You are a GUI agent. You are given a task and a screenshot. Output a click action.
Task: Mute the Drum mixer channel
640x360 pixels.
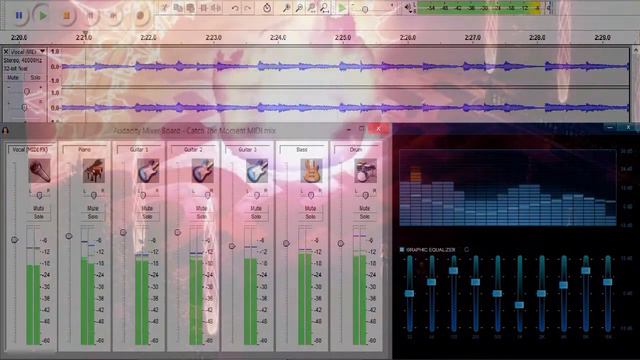[364, 208]
